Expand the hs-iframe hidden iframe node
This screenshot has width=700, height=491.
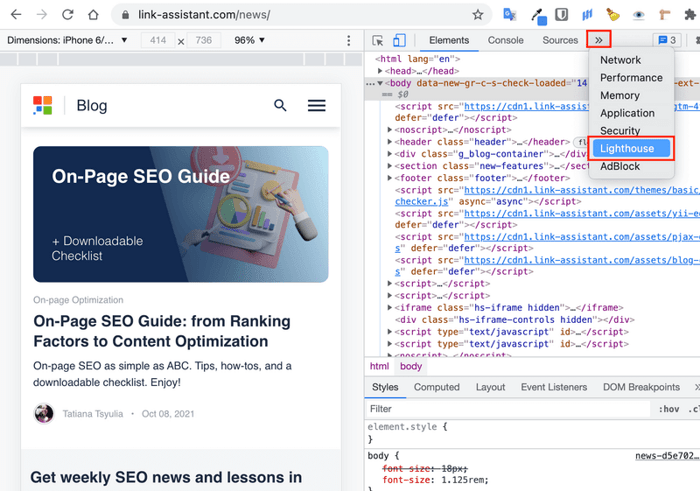[x=390, y=308]
